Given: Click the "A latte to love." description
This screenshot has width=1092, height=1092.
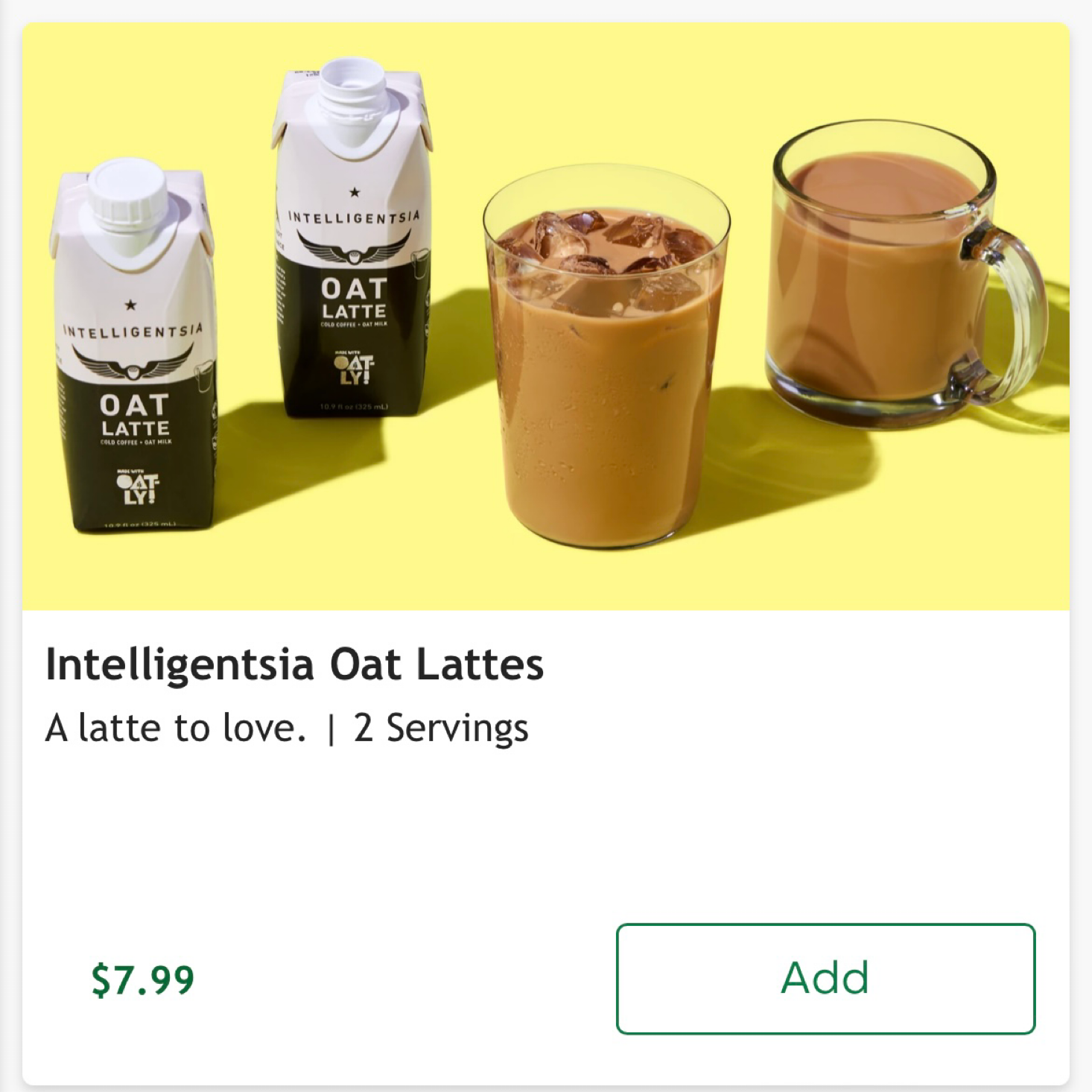Looking at the screenshot, I should [176, 728].
